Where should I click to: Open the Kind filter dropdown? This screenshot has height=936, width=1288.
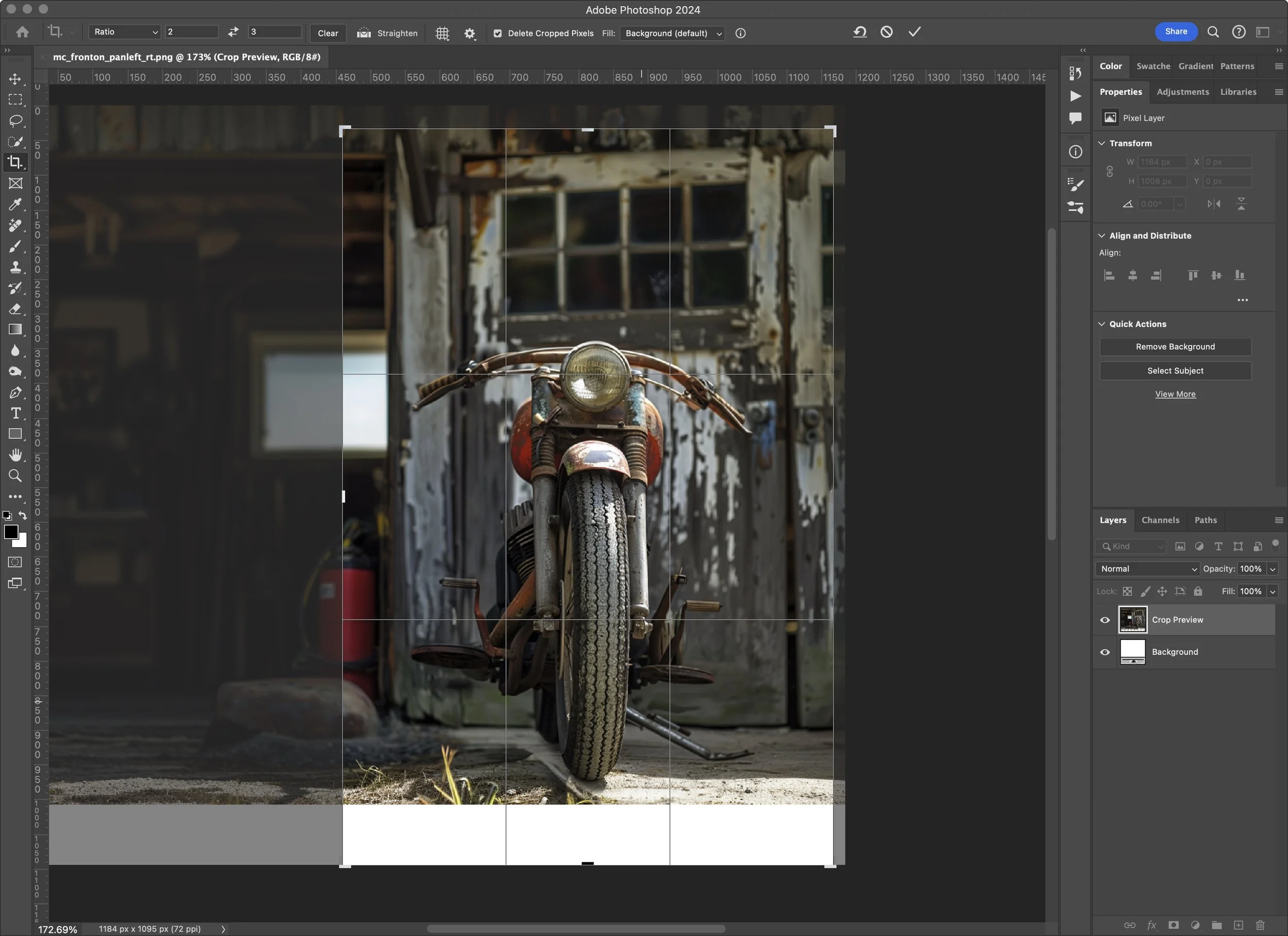point(1131,547)
